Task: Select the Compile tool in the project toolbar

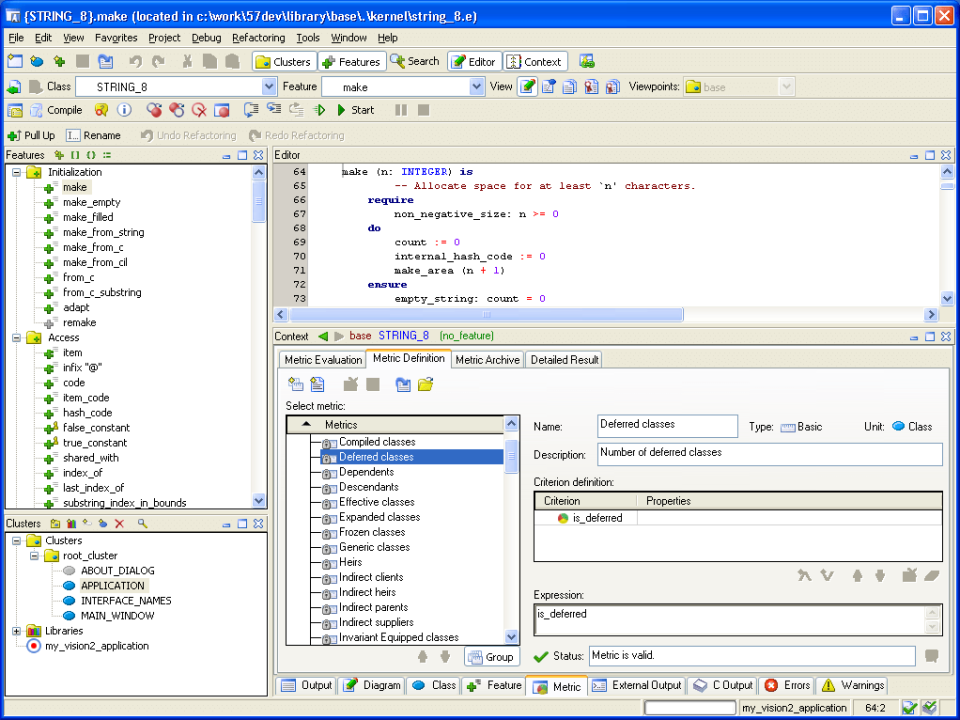Action: pos(55,110)
